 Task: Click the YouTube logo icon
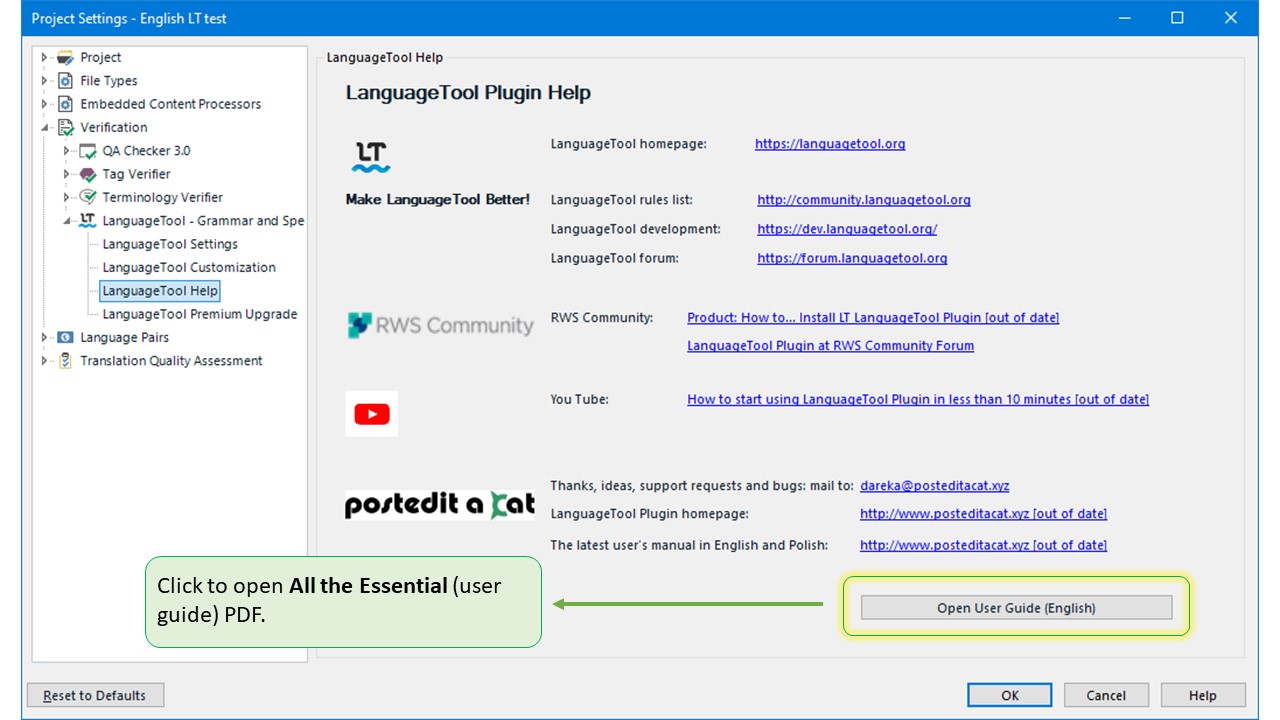coord(371,414)
